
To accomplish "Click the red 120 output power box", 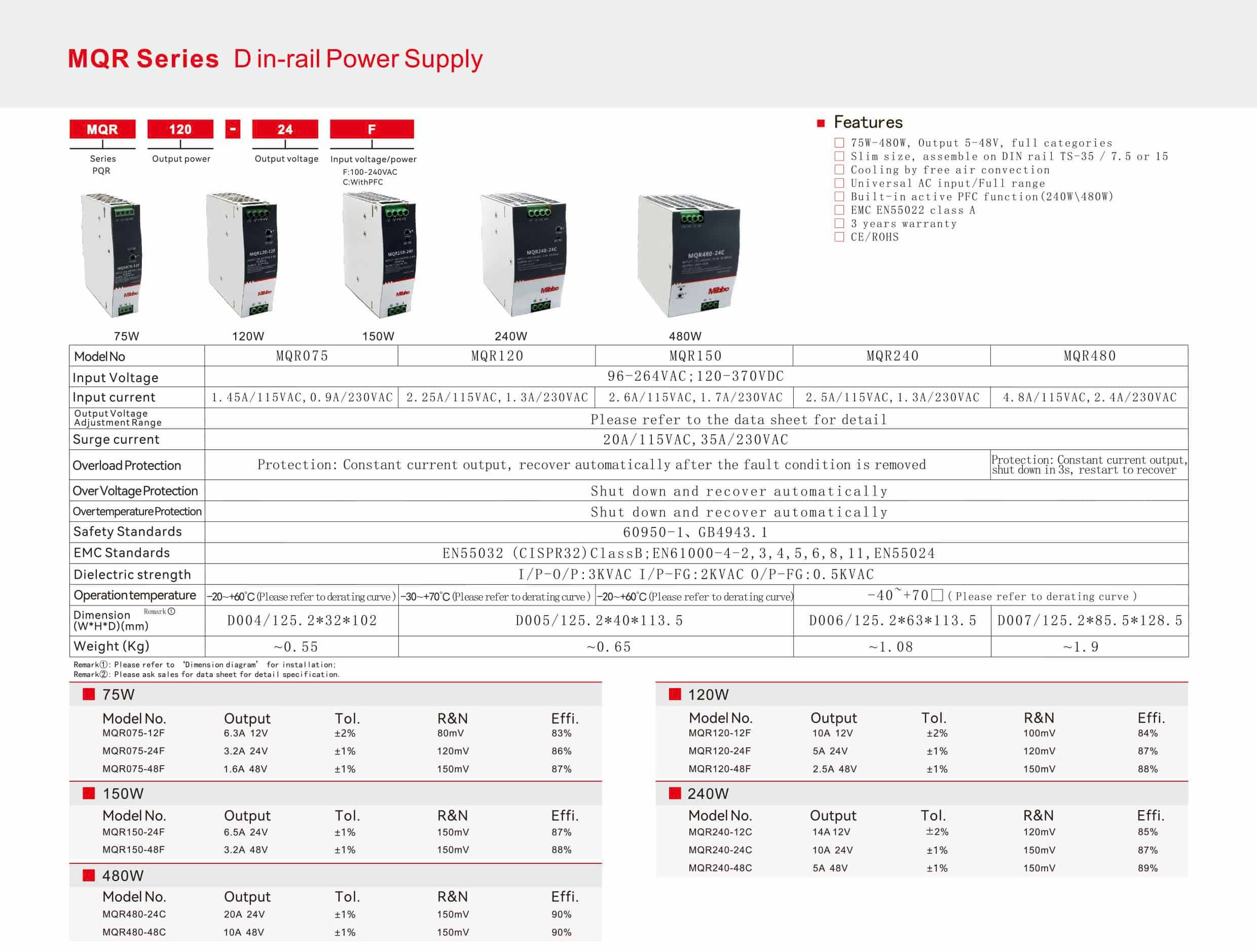I will point(180,129).
